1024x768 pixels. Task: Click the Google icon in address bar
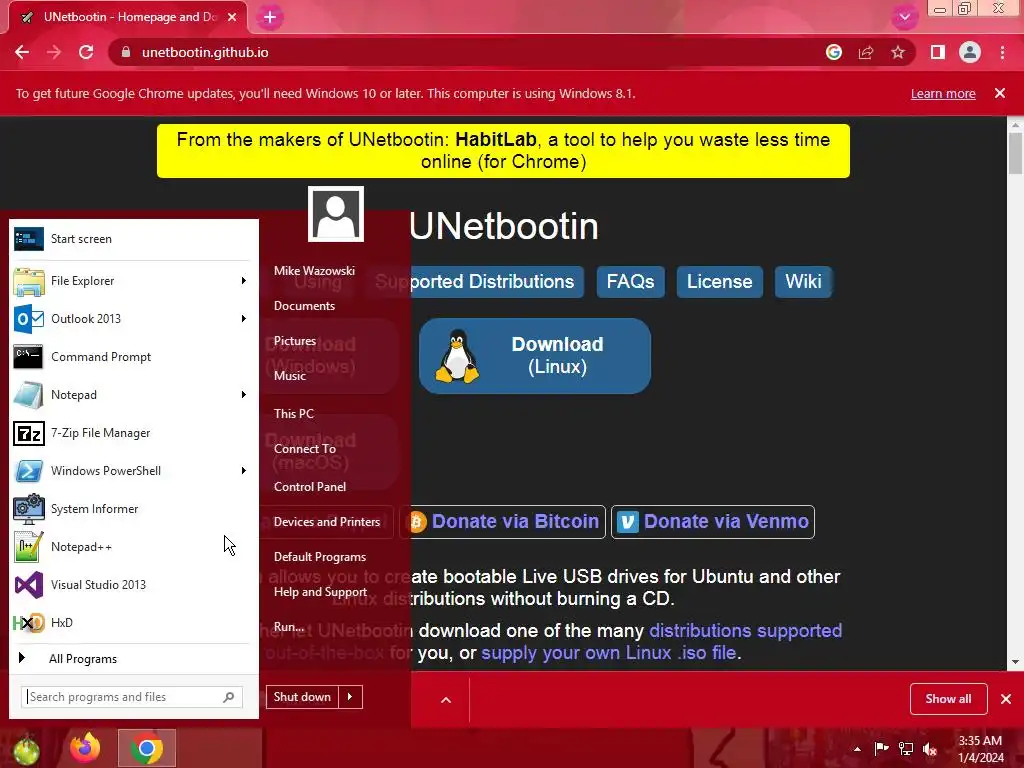click(x=834, y=52)
